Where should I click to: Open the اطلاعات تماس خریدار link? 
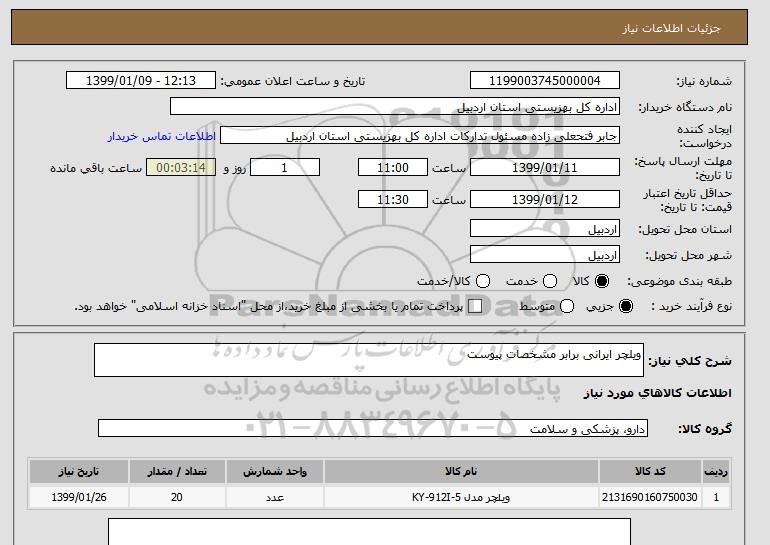pos(162,136)
